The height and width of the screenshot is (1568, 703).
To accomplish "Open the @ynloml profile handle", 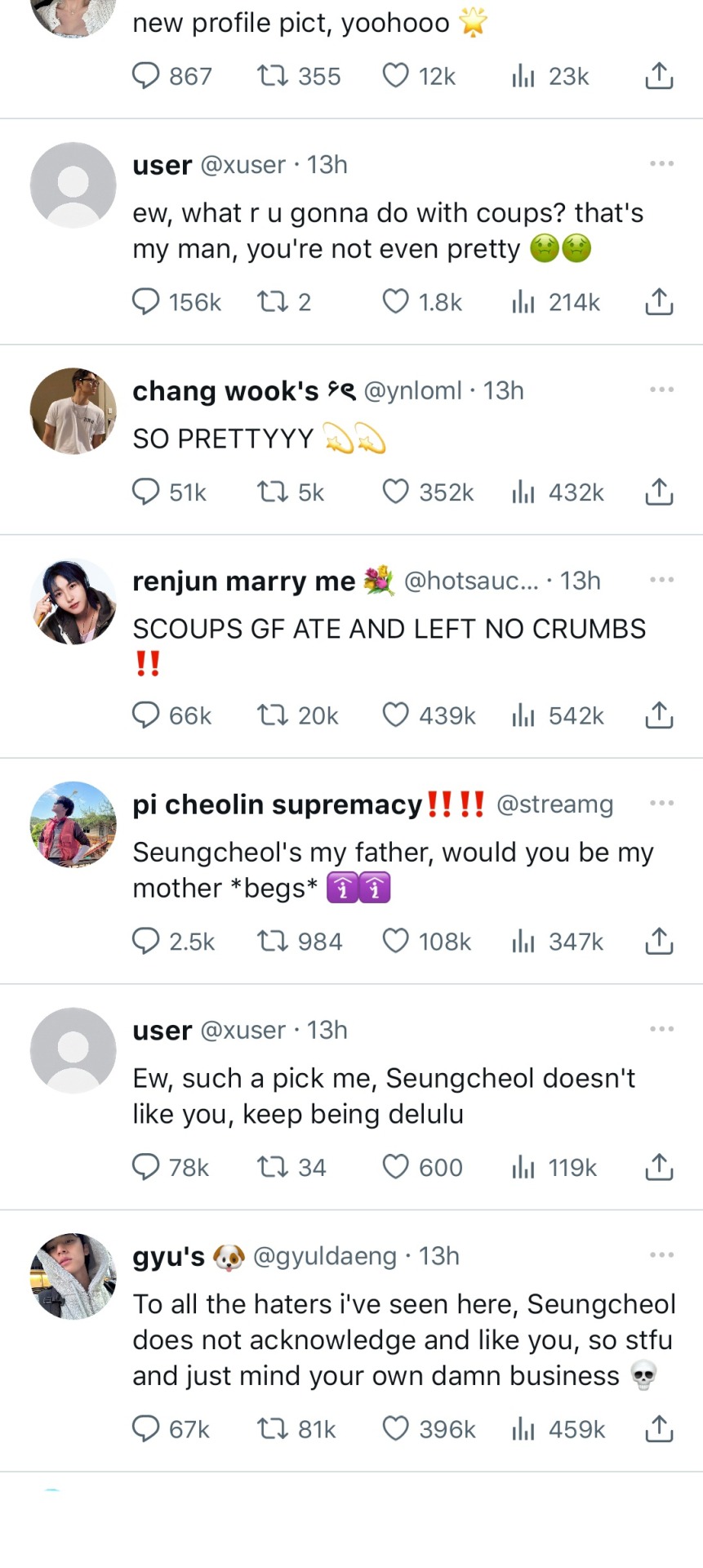I will click(412, 391).
